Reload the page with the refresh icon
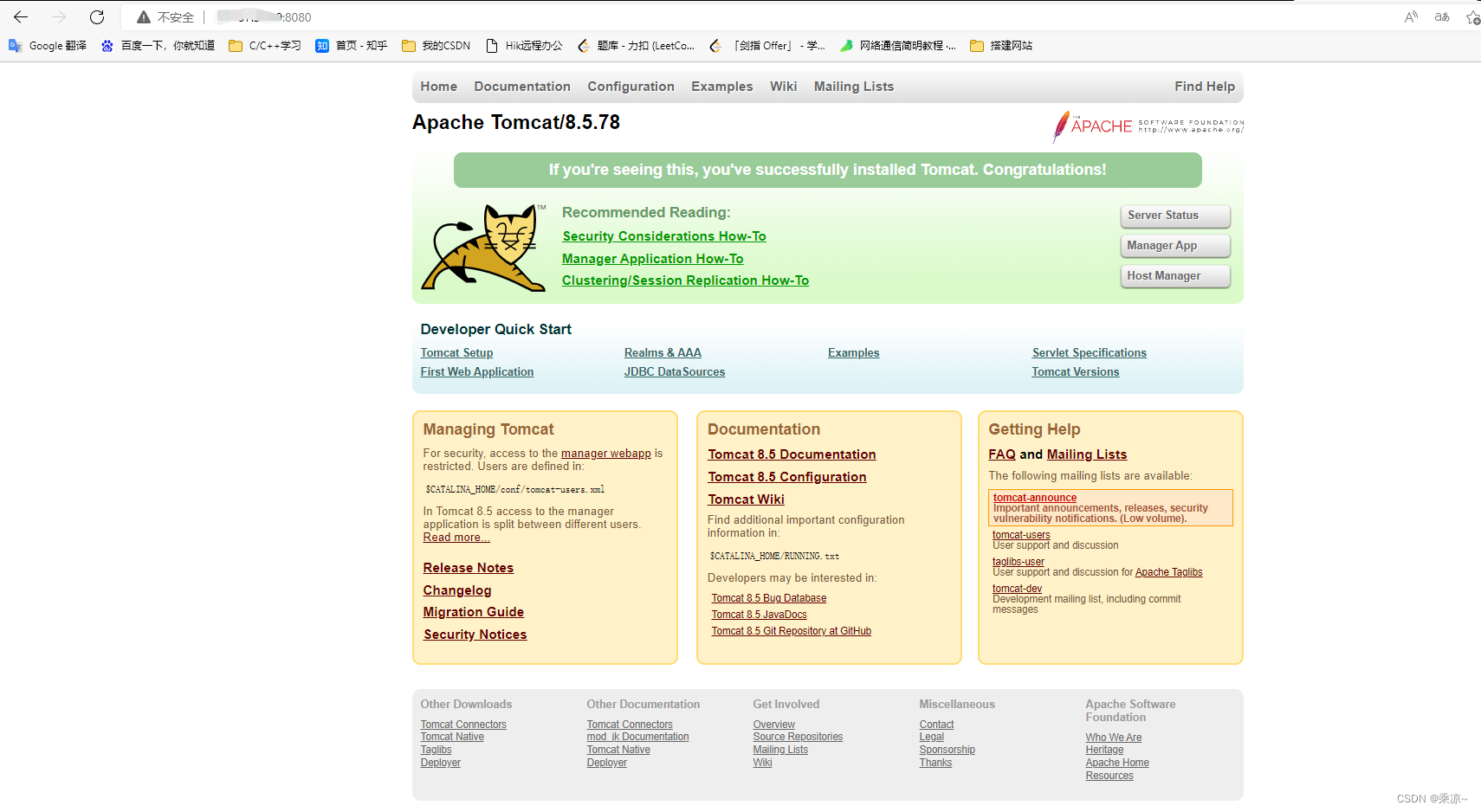1481x812 pixels. (x=97, y=16)
